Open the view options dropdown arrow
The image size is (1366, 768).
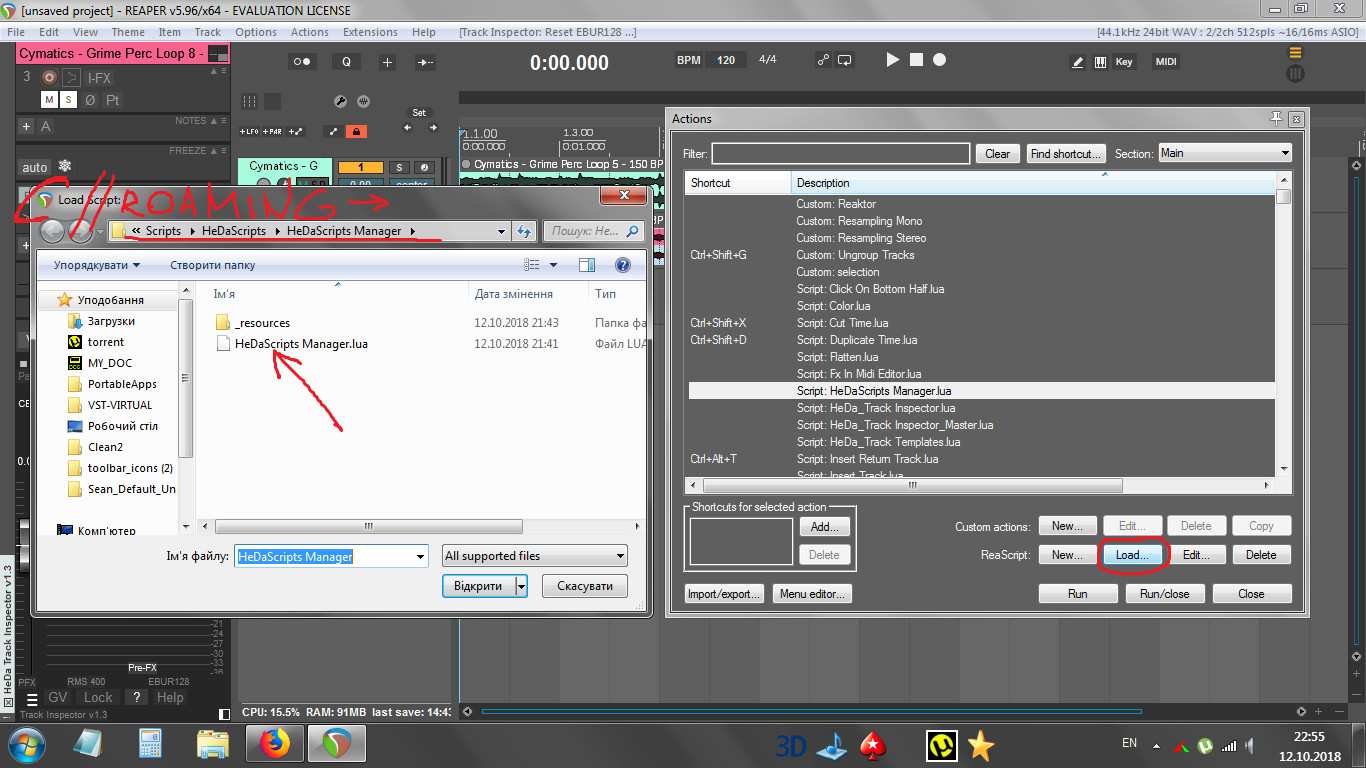[x=553, y=265]
